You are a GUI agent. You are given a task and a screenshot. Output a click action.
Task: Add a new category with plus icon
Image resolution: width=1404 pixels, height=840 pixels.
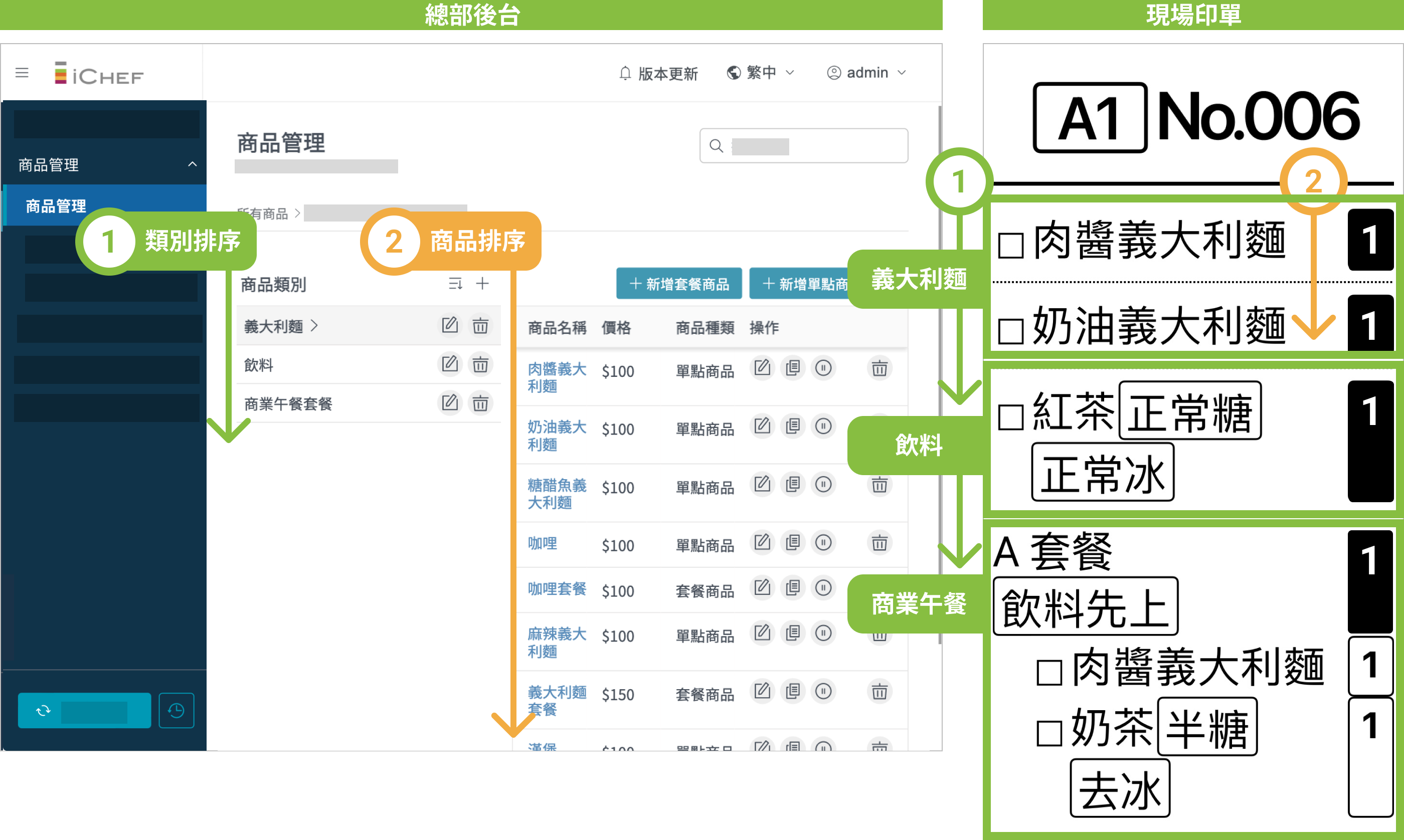tap(482, 284)
